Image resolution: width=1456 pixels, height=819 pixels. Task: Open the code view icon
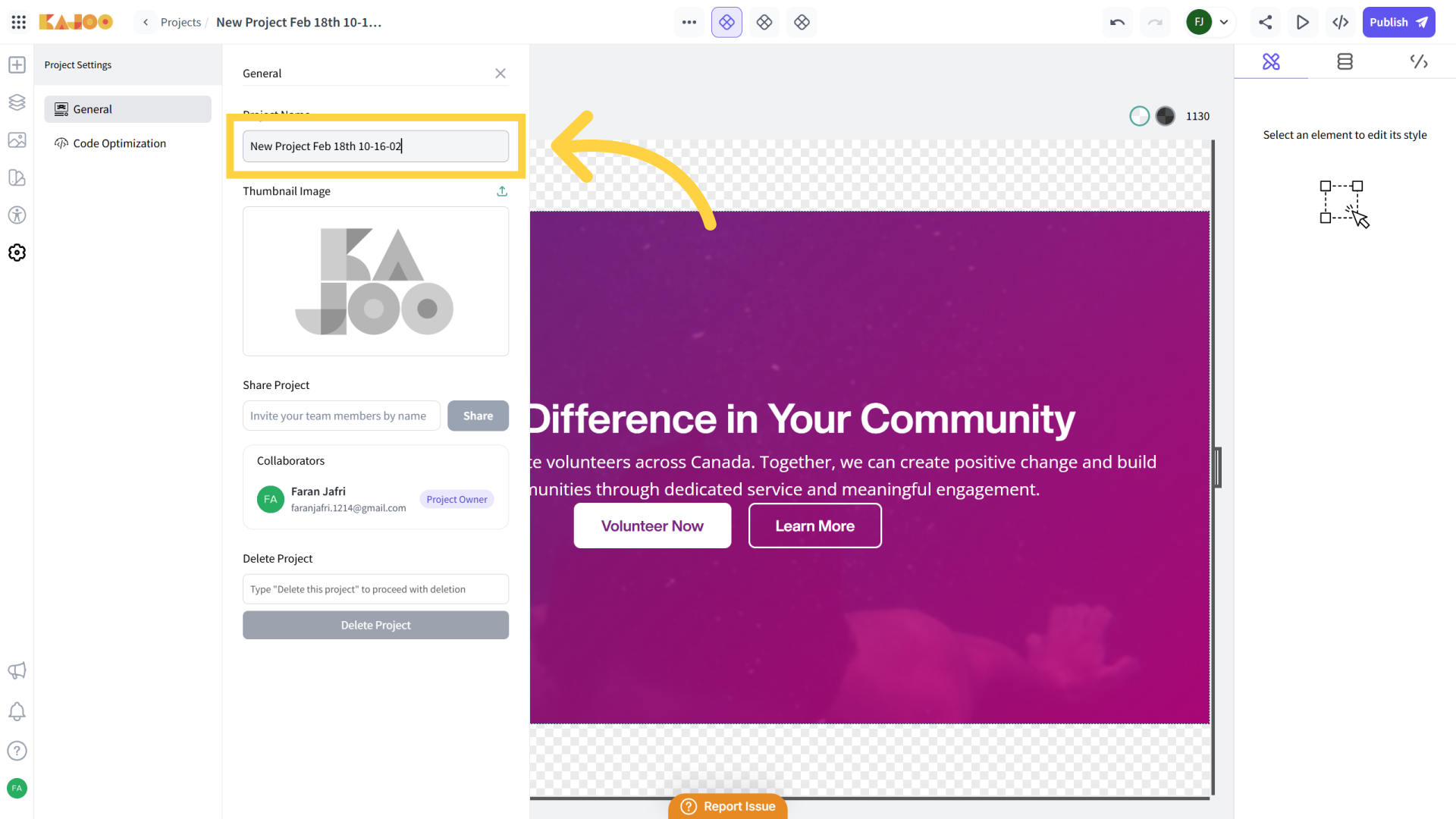[x=1340, y=22]
